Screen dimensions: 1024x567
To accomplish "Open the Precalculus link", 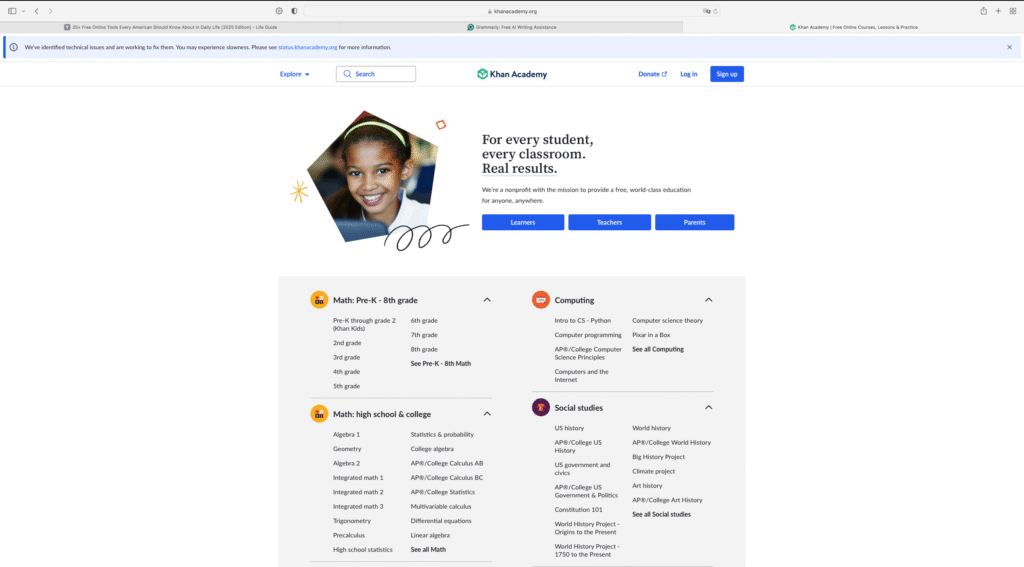I will click(349, 535).
